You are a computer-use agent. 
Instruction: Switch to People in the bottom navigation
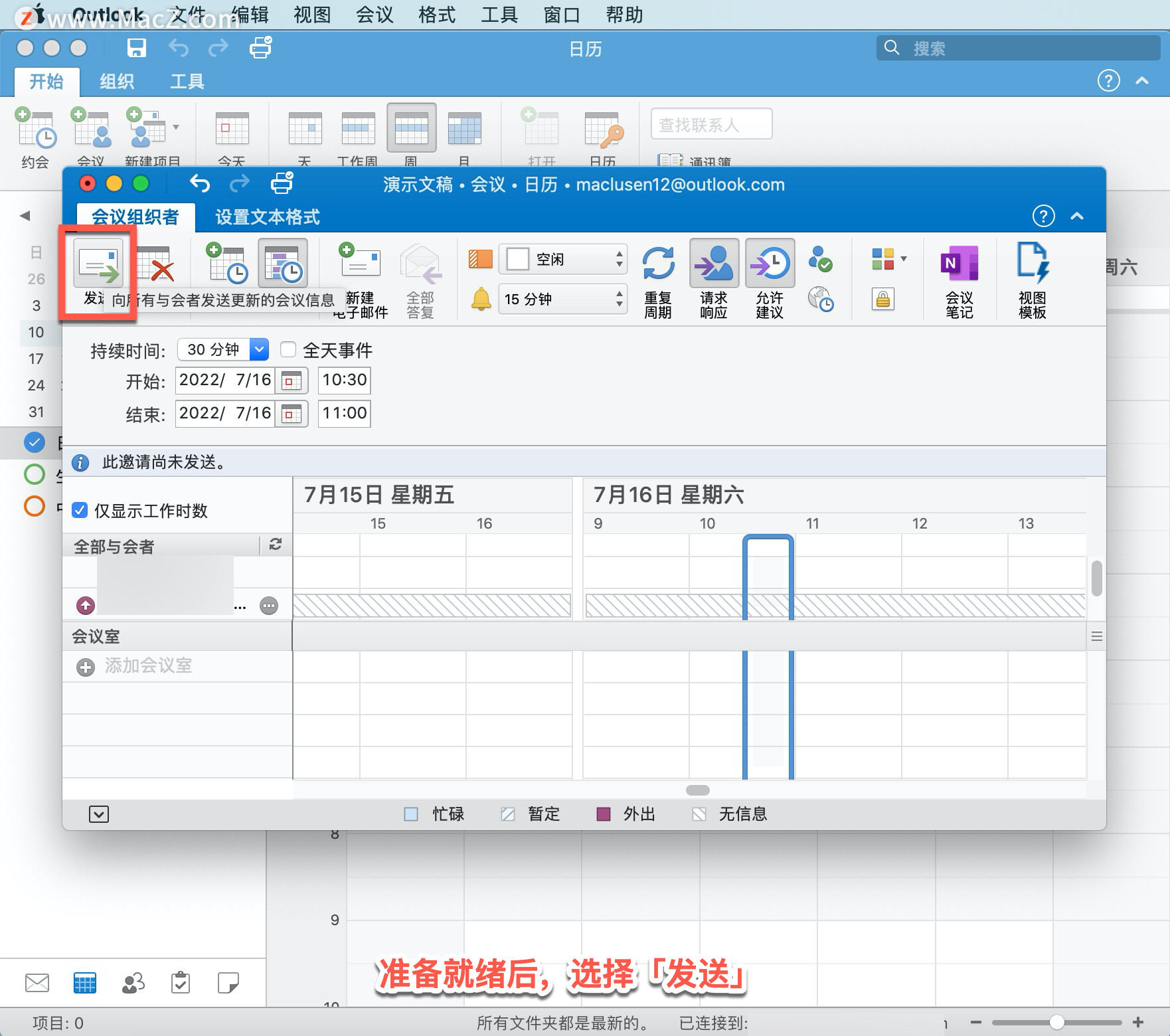[133, 983]
